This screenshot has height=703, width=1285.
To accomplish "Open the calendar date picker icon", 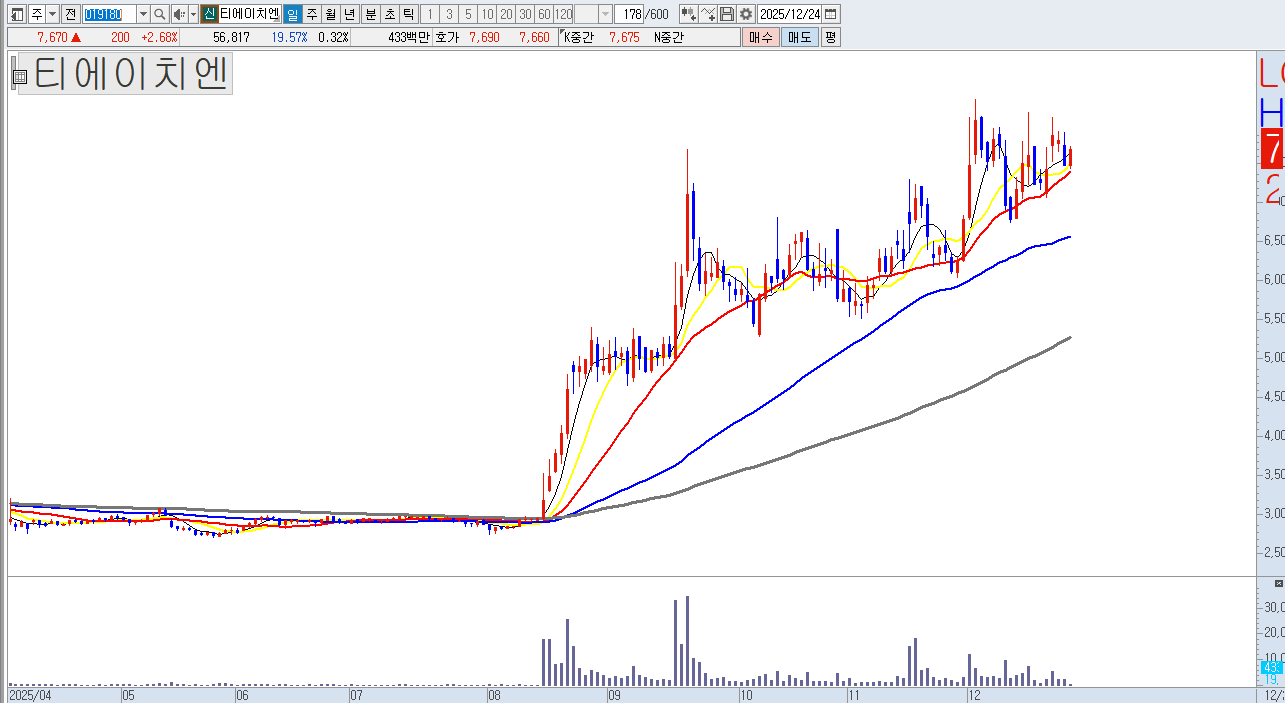I will tap(830, 14).
